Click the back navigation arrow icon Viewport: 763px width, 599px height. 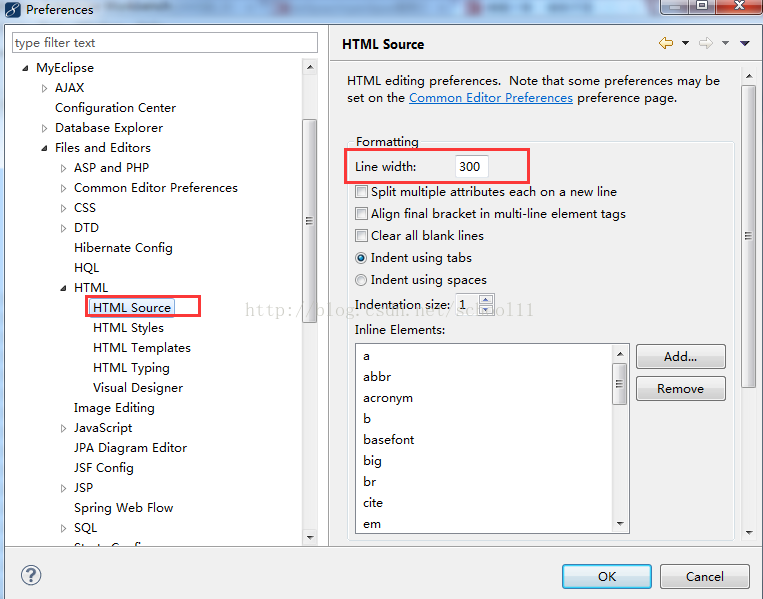tap(666, 43)
